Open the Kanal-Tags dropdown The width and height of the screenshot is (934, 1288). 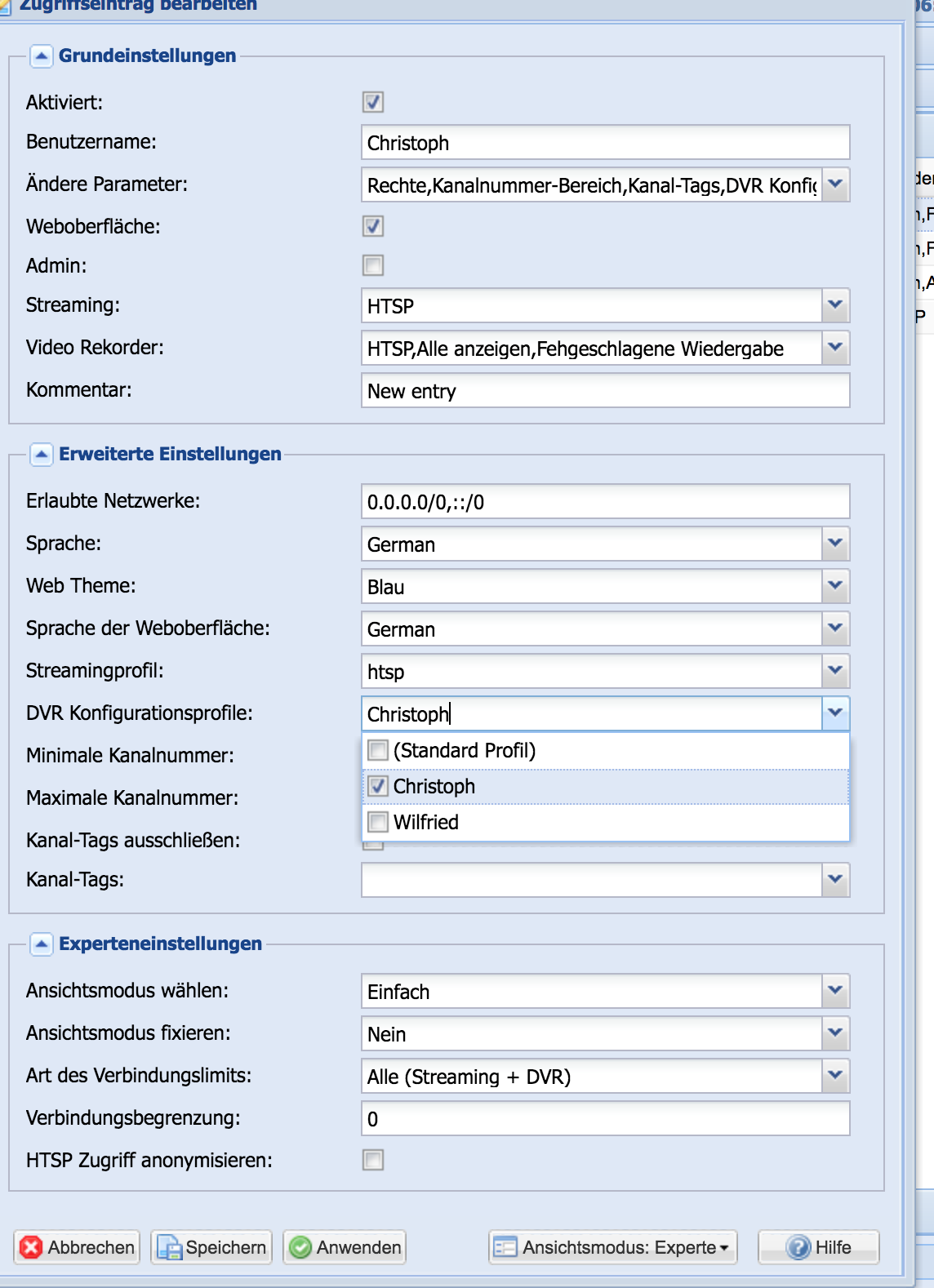coord(835,880)
